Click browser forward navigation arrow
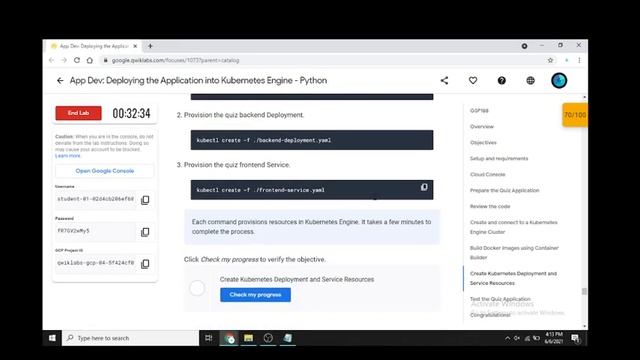640x360 pixels. tap(64, 60)
